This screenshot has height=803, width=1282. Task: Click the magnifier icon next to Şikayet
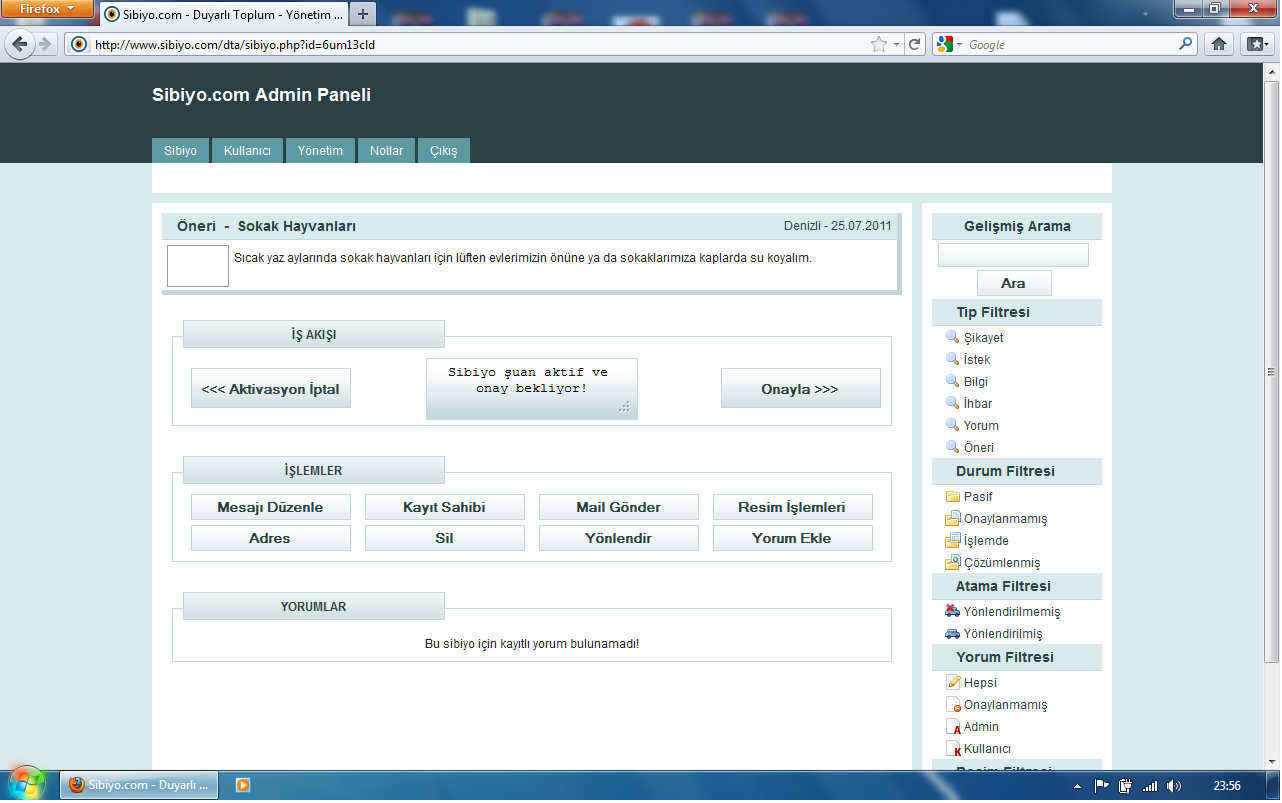tap(952, 338)
